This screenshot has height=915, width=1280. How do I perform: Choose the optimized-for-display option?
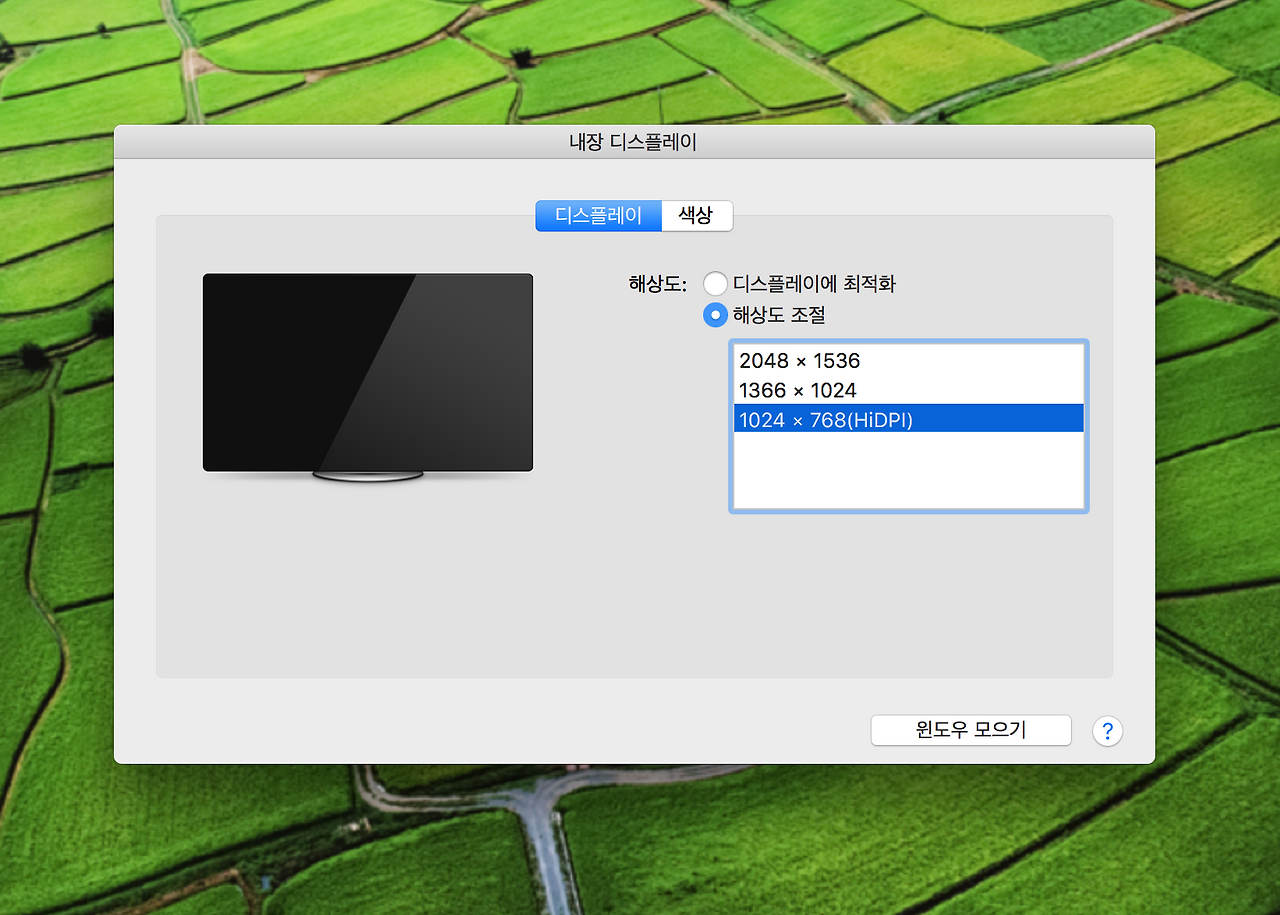(715, 283)
